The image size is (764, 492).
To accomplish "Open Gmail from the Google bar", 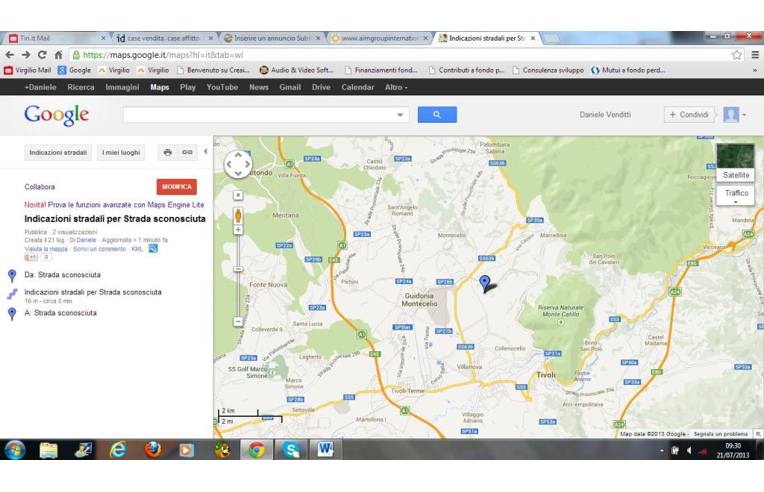I will [x=290, y=87].
